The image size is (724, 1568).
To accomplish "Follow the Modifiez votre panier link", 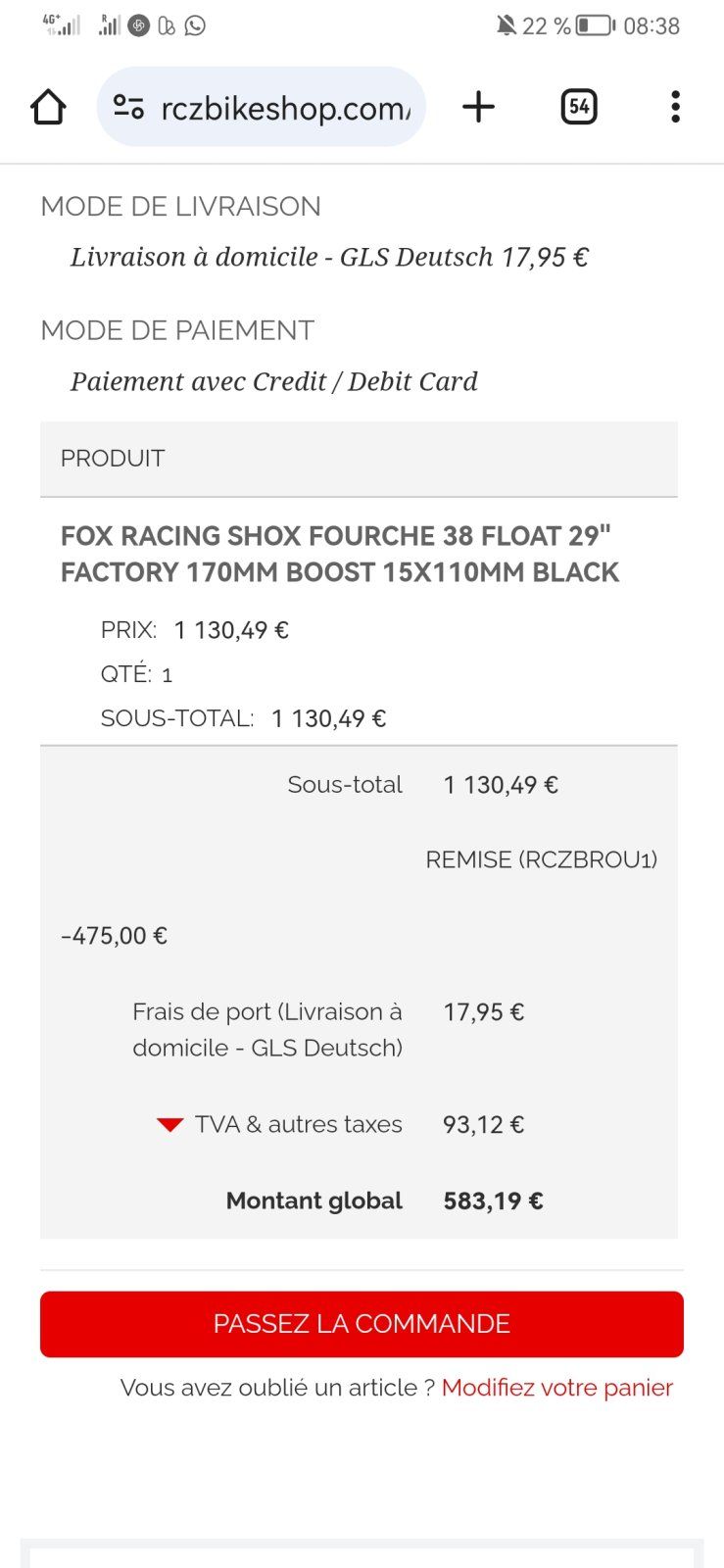I will tap(557, 1388).
